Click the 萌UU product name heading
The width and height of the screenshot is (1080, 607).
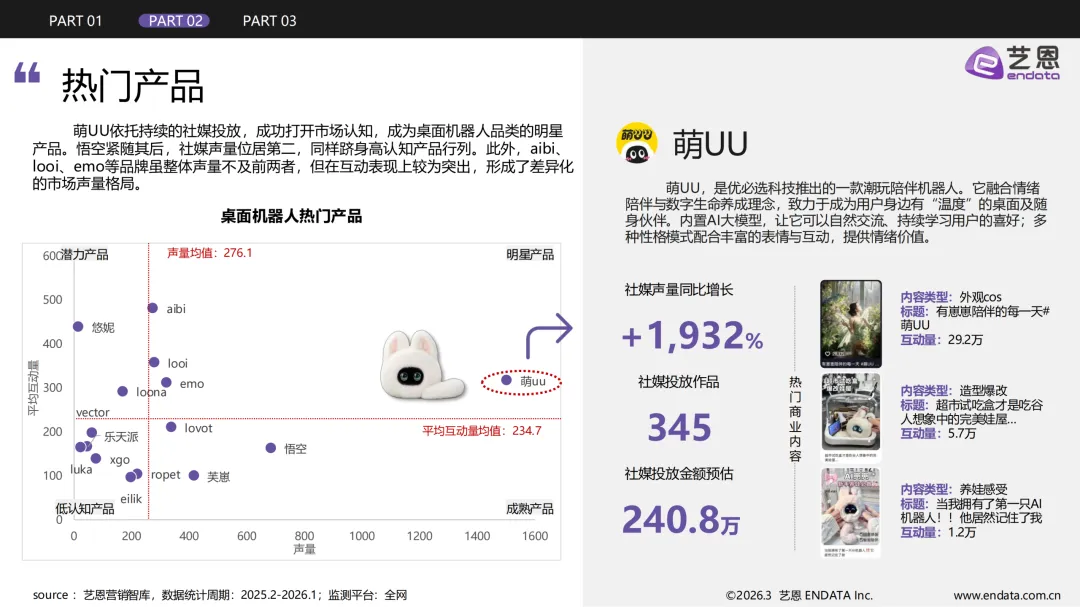tap(710, 144)
